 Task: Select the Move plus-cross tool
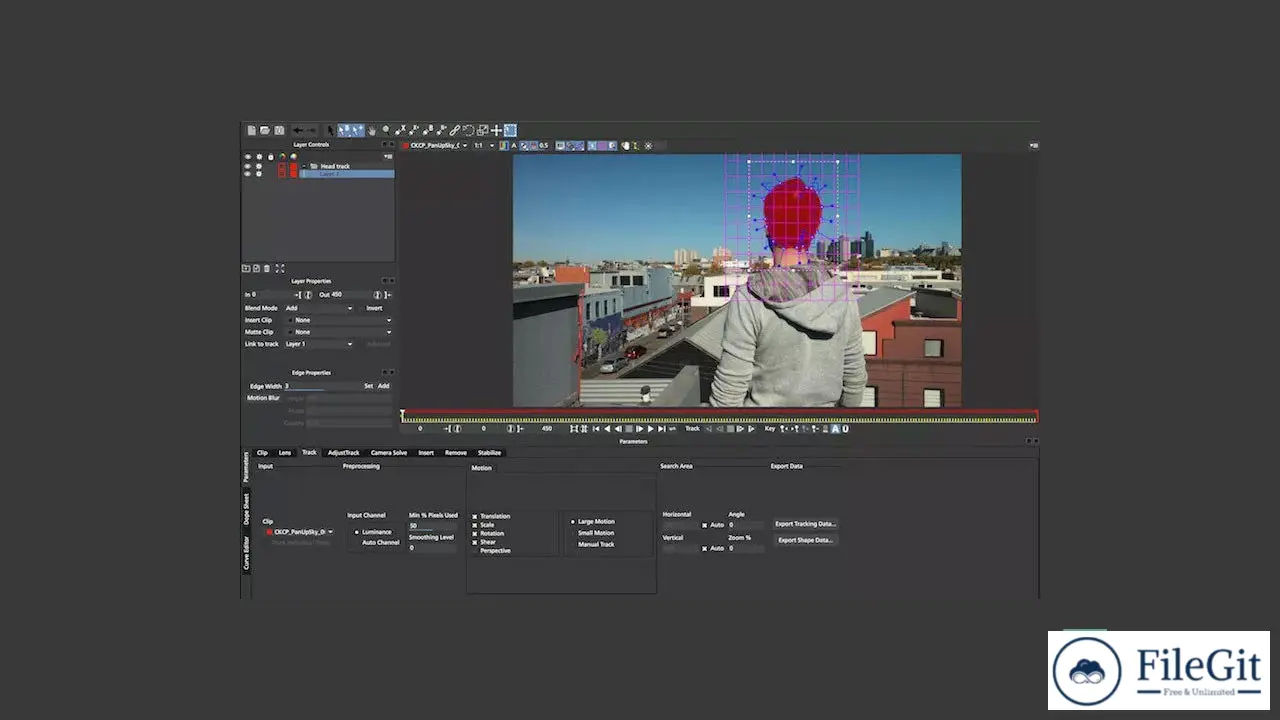pyautogui.click(x=496, y=130)
